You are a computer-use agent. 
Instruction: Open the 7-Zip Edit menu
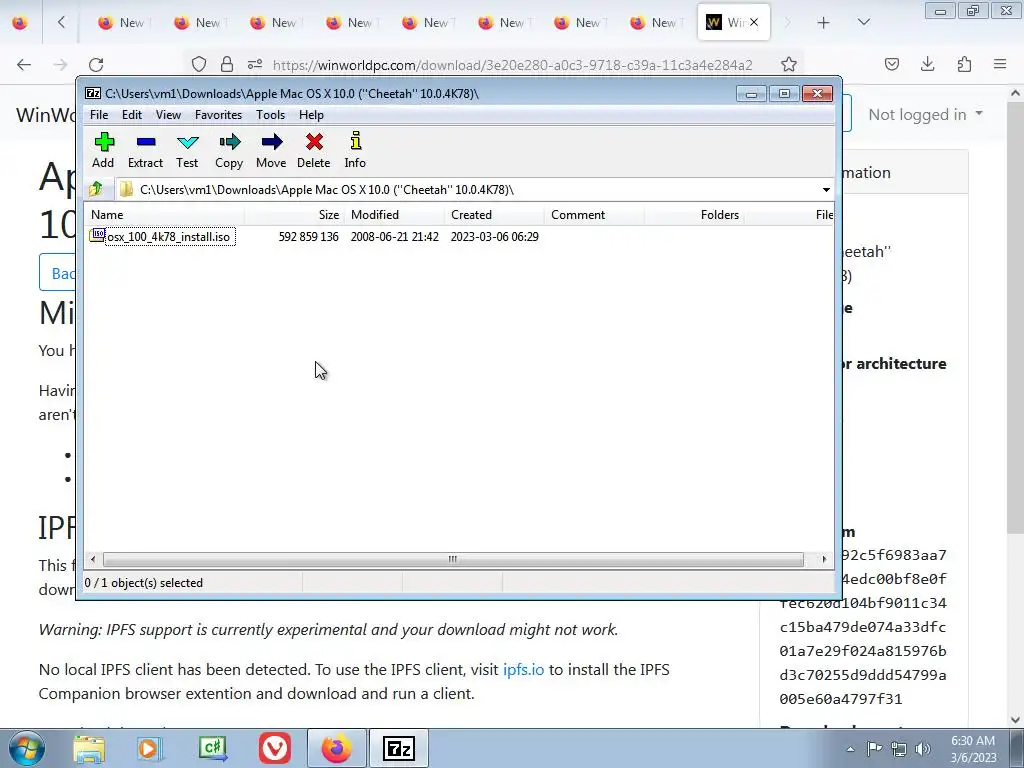132,115
